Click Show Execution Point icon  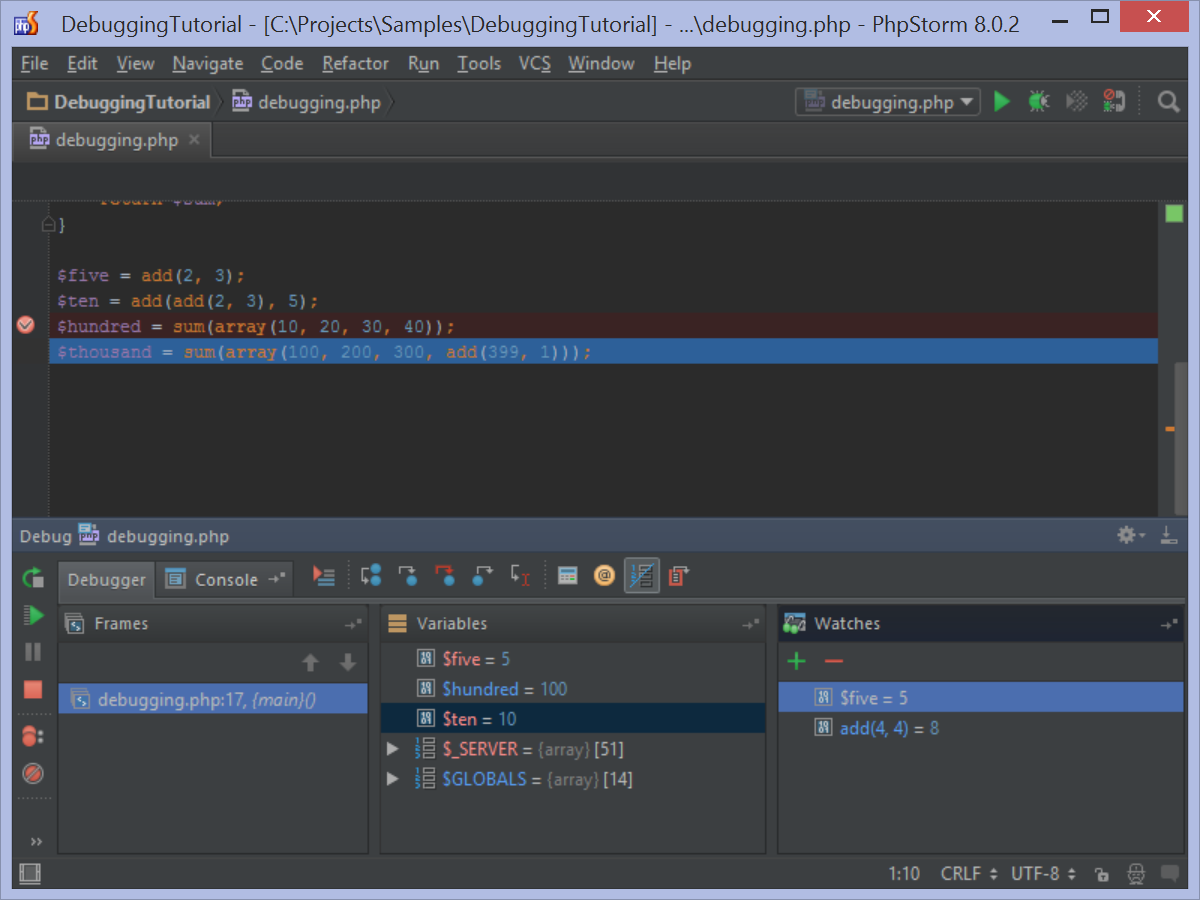coord(323,575)
